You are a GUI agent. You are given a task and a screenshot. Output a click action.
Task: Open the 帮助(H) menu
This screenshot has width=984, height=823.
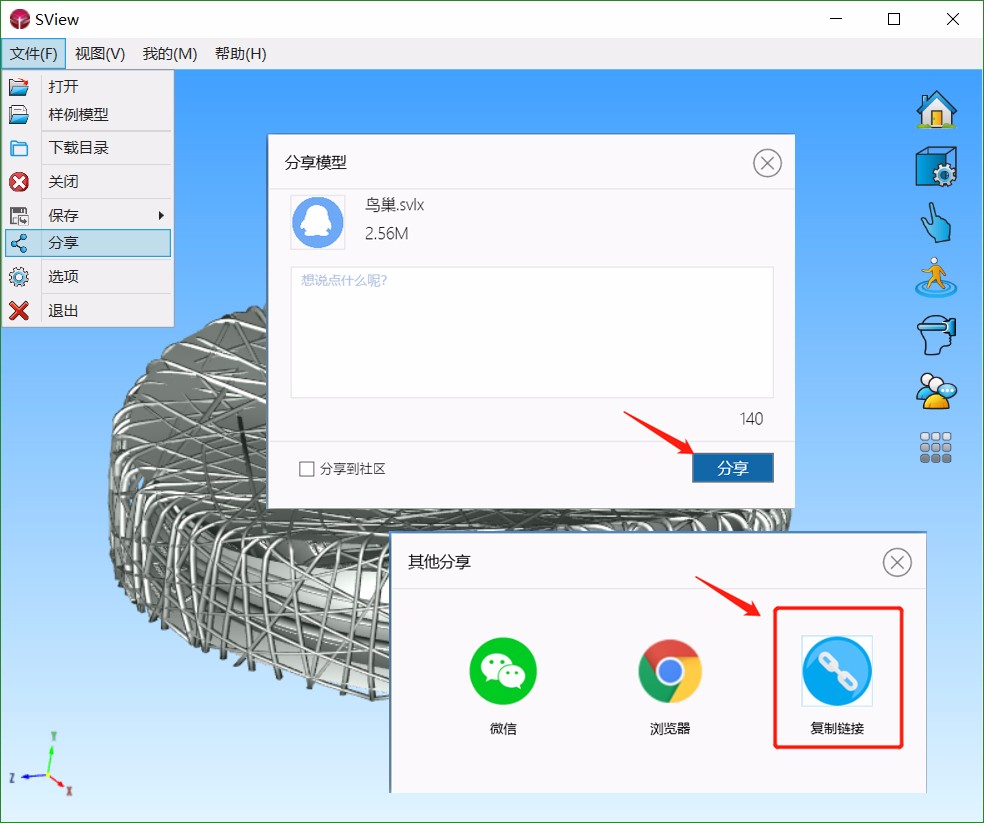click(x=240, y=54)
